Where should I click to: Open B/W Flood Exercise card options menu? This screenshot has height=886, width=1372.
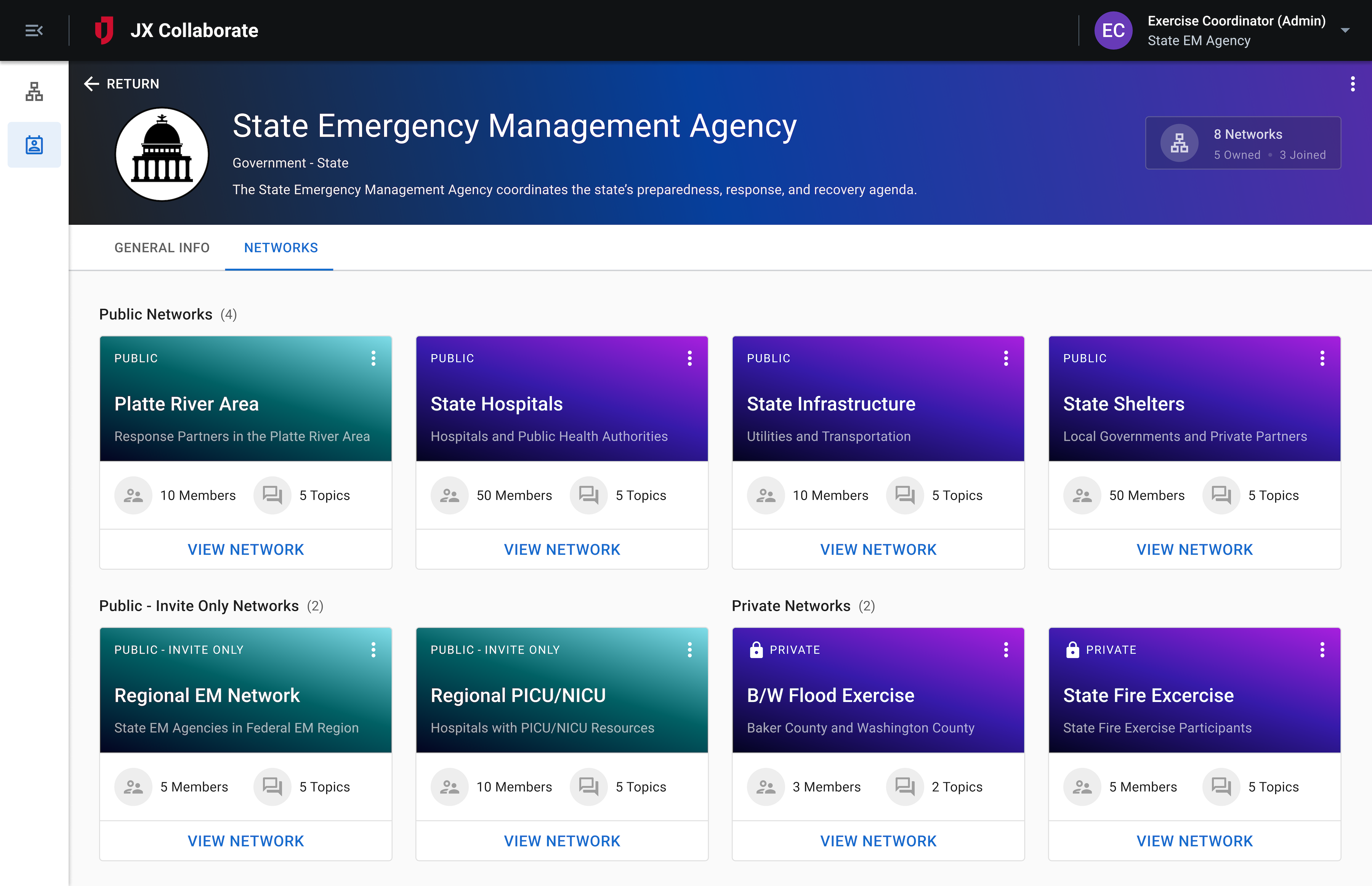click(1006, 650)
